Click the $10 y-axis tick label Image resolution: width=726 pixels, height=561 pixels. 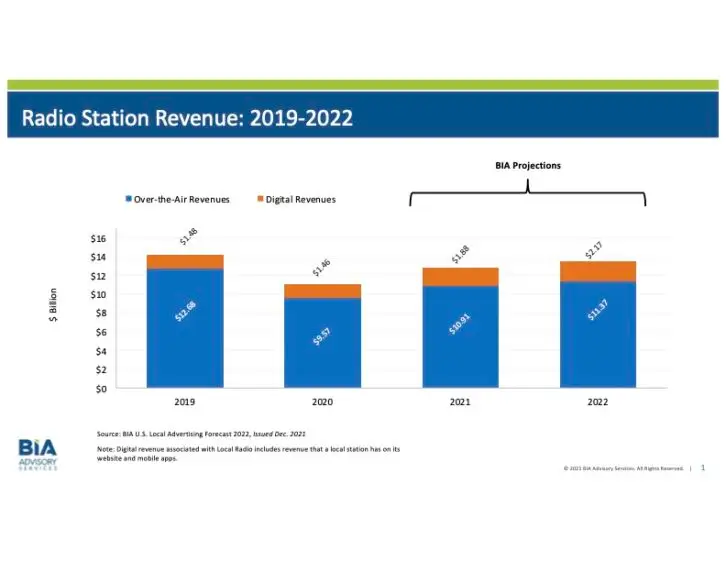98,295
